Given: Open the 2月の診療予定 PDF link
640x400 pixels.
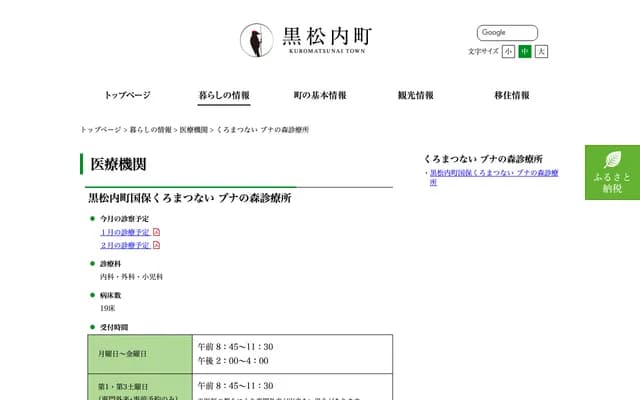Looking at the screenshot, I should point(125,245).
